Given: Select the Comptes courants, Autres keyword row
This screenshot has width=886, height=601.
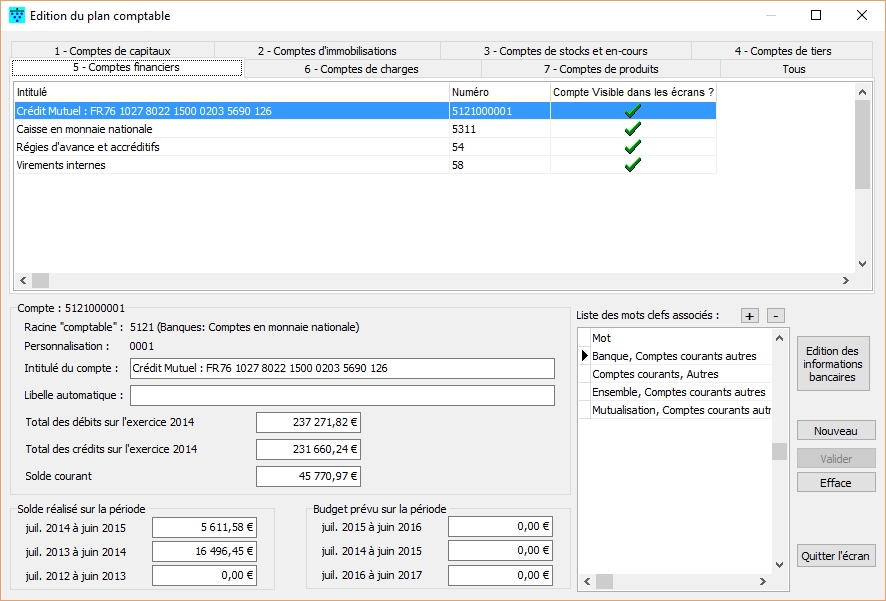Looking at the screenshot, I should pos(655,374).
